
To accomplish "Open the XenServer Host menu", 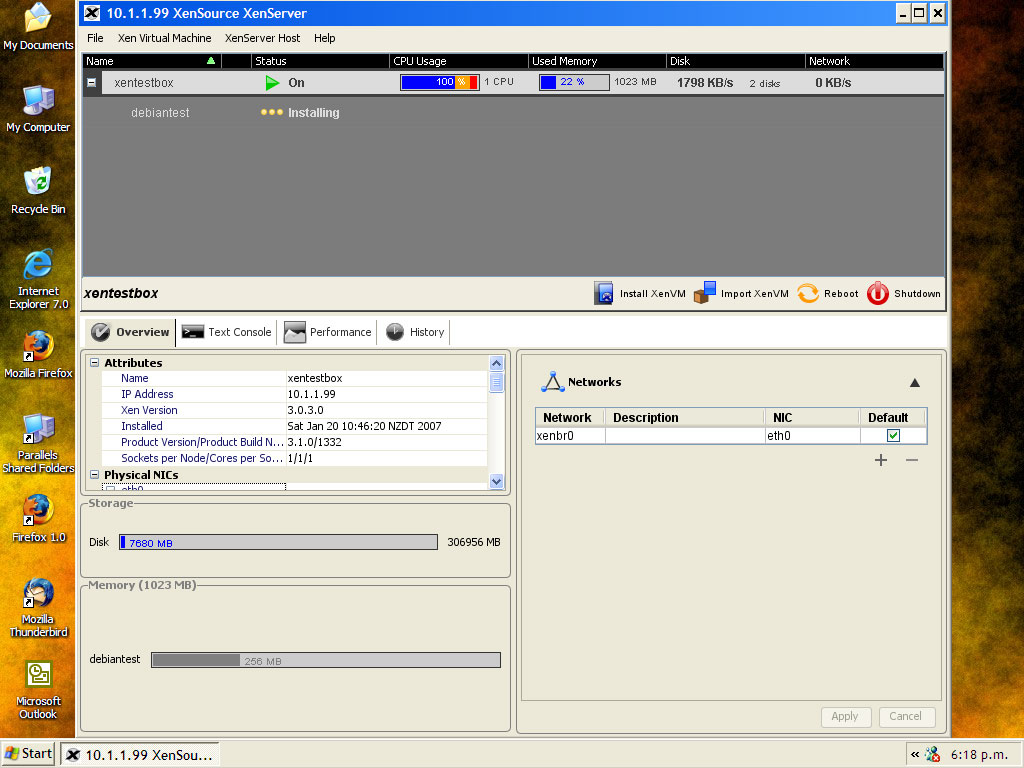I will pos(263,38).
